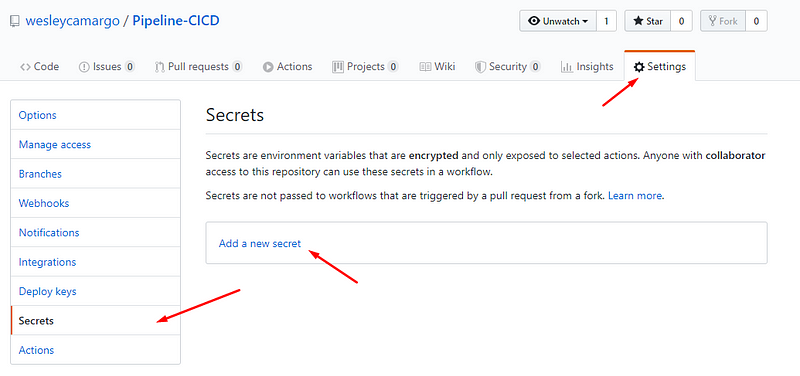Click the Projects counter badge 0
The width and height of the screenshot is (800, 376).
pos(393,67)
